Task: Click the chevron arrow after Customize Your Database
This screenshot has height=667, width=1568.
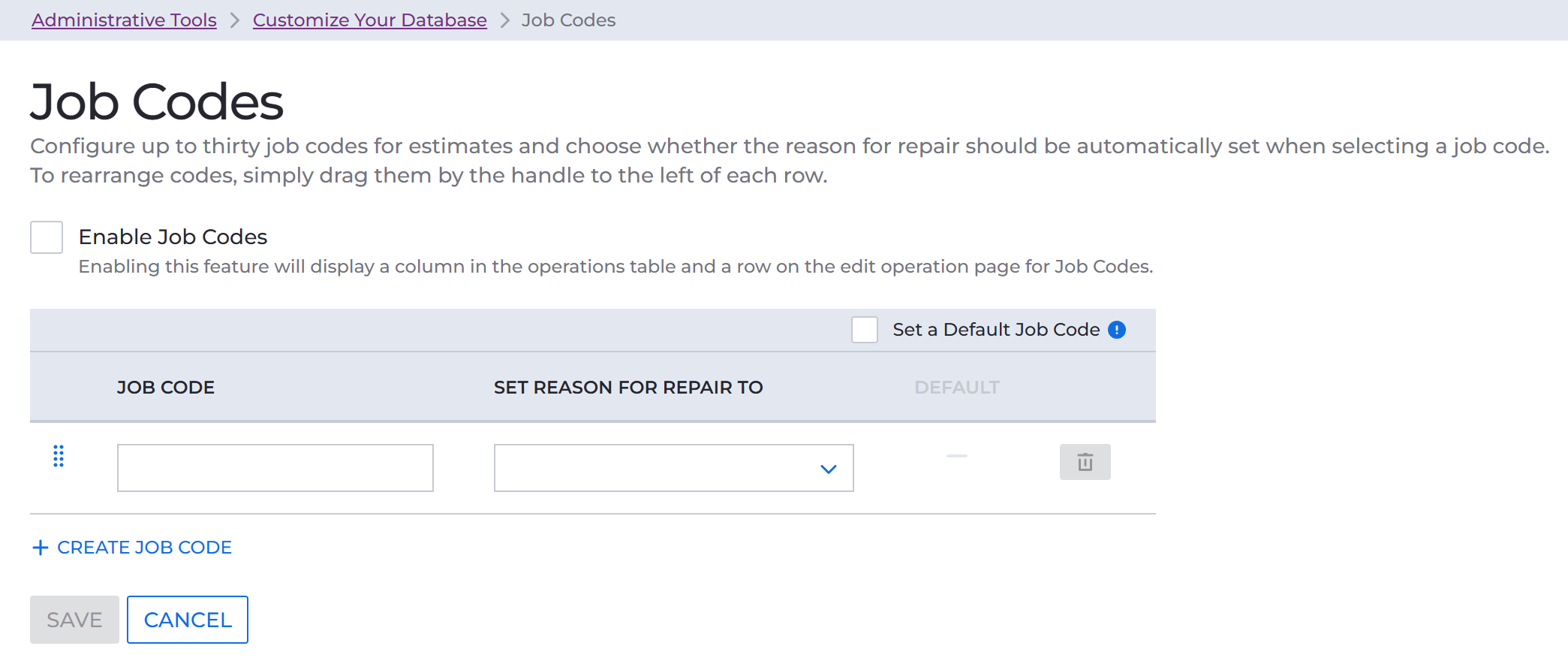Action: pos(504,20)
